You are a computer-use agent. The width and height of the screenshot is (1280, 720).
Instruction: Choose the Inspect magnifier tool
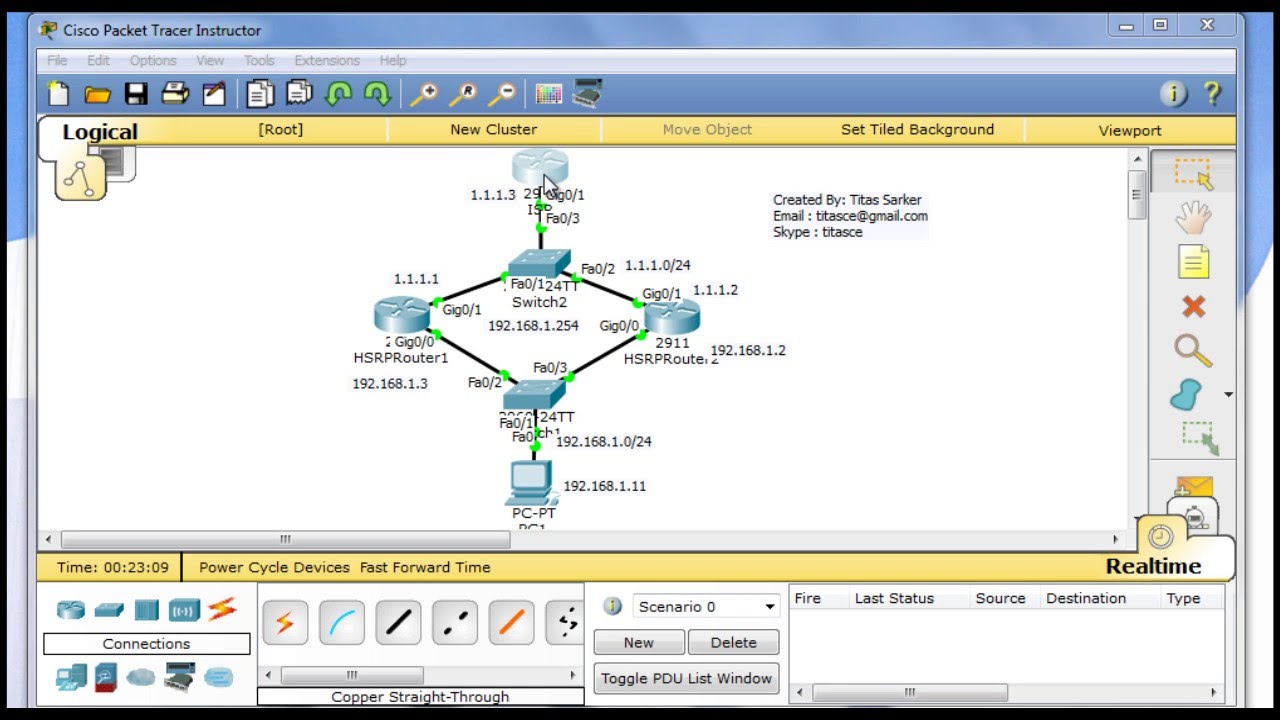(x=1192, y=350)
